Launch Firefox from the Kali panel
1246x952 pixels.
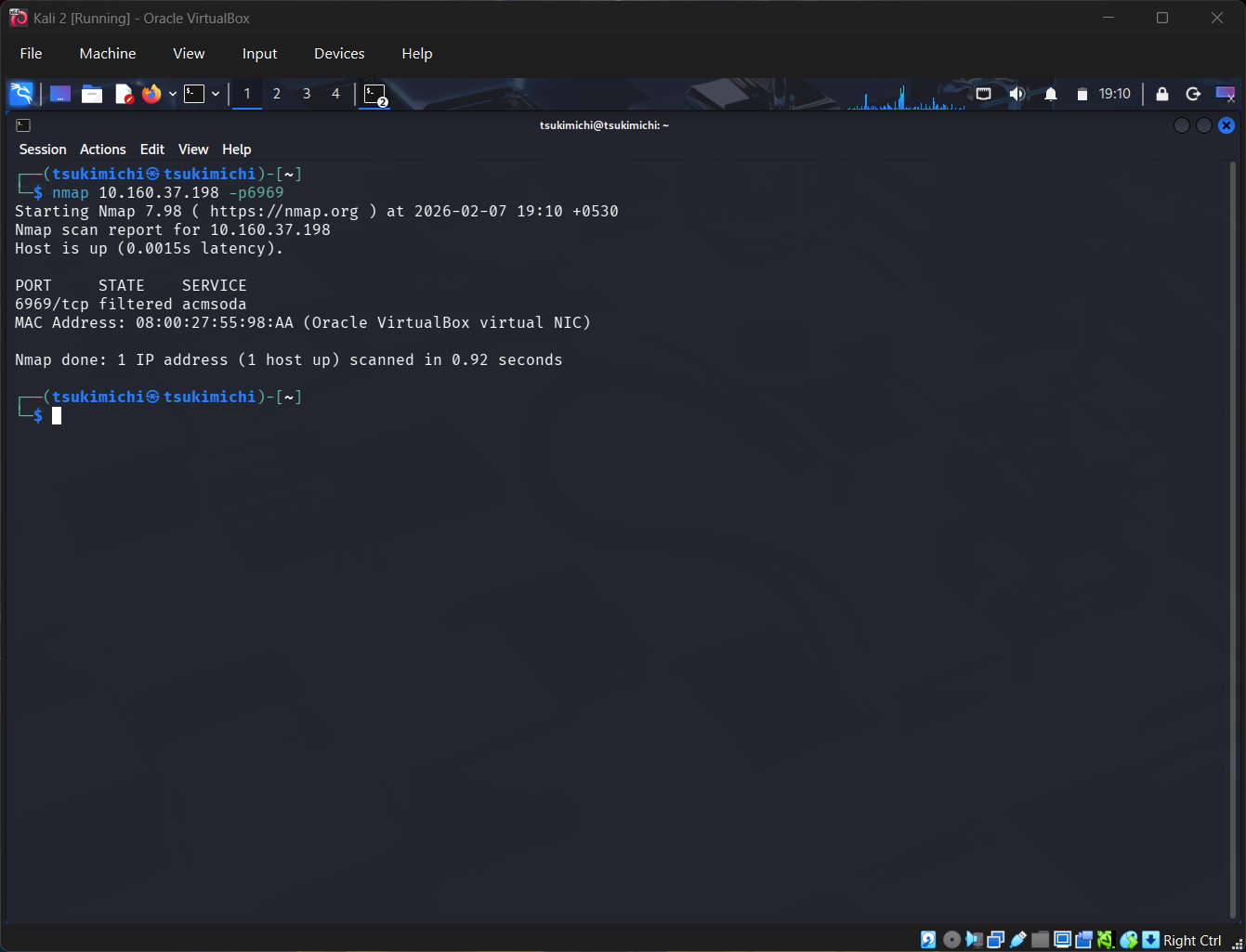(x=151, y=94)
